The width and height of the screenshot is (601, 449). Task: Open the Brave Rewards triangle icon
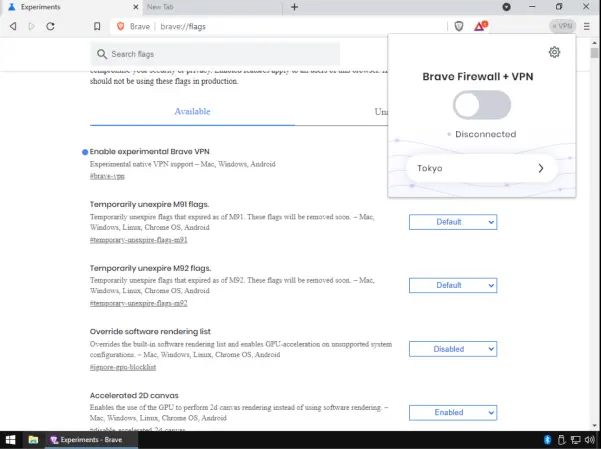tap(480, 26)
